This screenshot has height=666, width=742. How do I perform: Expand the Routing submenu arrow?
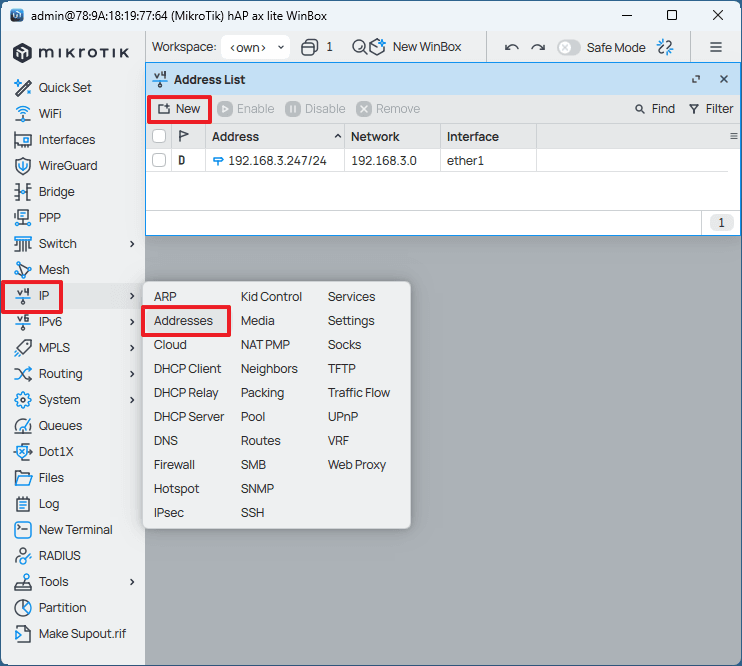point(132,374)
